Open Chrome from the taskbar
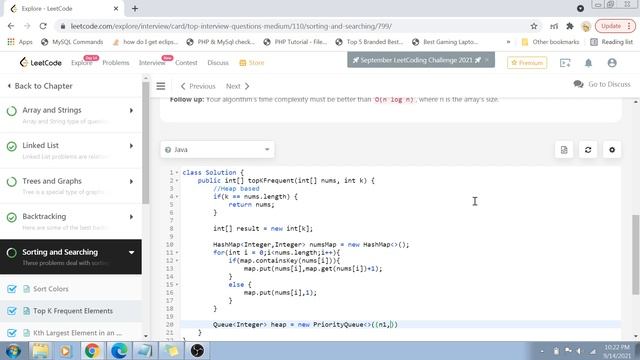The image size is (640, 360). (92, 351)
